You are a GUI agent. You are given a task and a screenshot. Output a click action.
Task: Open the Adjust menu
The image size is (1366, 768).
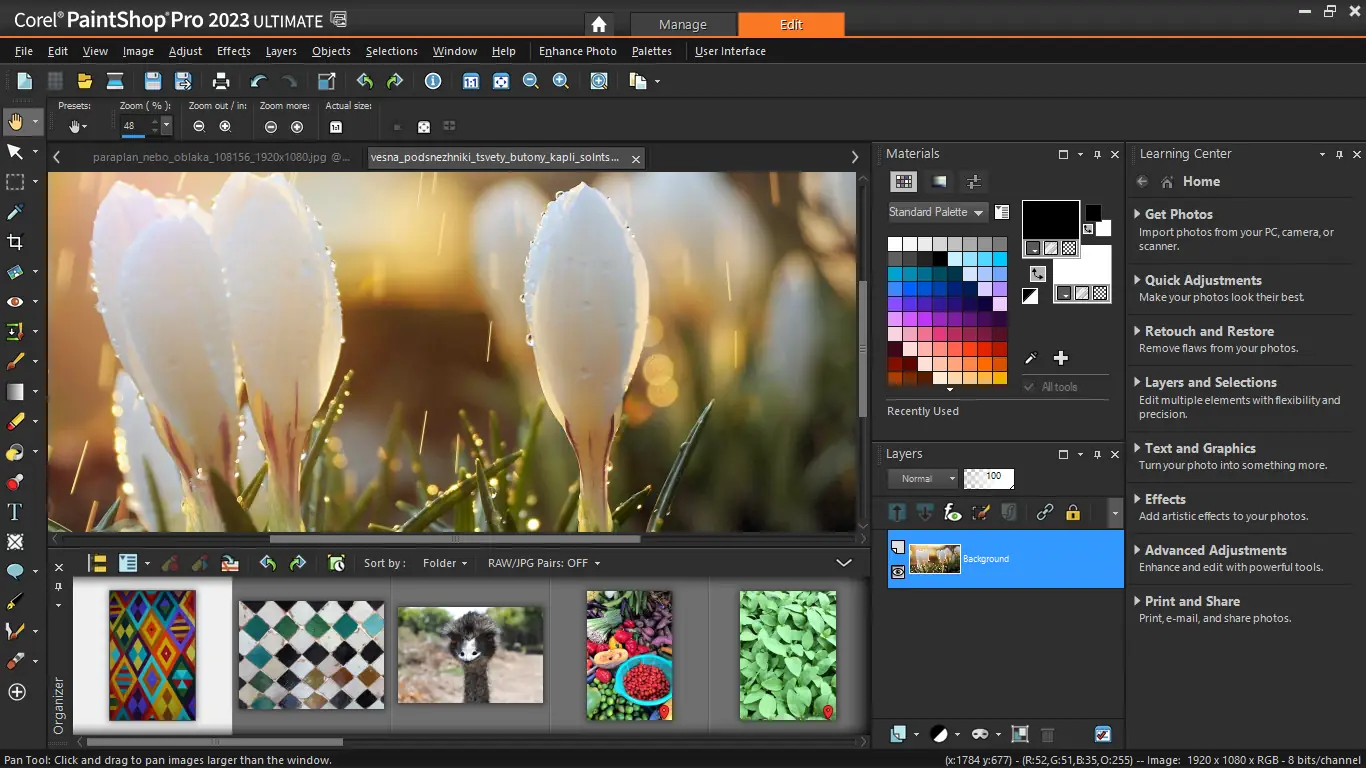click(x=185, y=51)
